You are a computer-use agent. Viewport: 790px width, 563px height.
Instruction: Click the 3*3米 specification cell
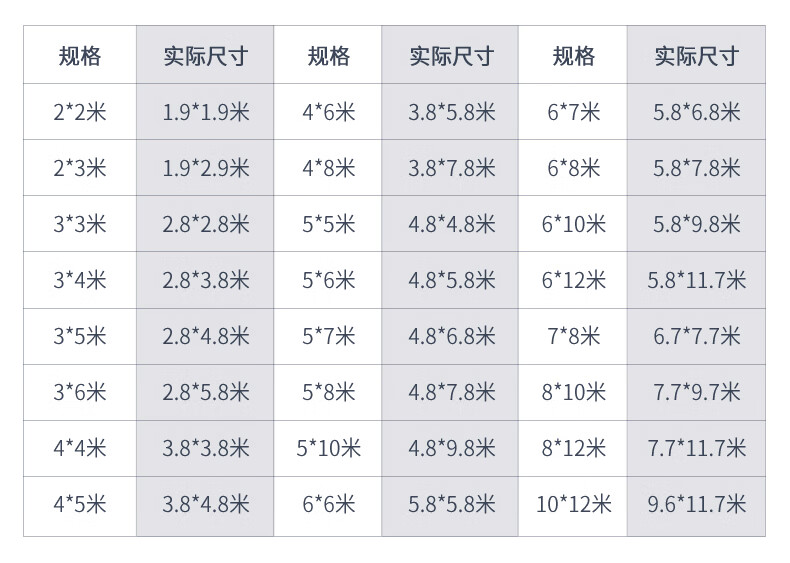pos(80,224)
